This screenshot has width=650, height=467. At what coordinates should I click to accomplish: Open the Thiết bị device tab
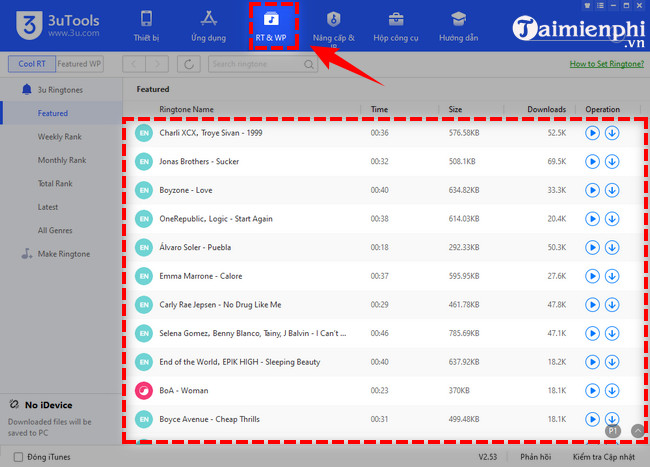pyautogui.click(x=146, y=26)
